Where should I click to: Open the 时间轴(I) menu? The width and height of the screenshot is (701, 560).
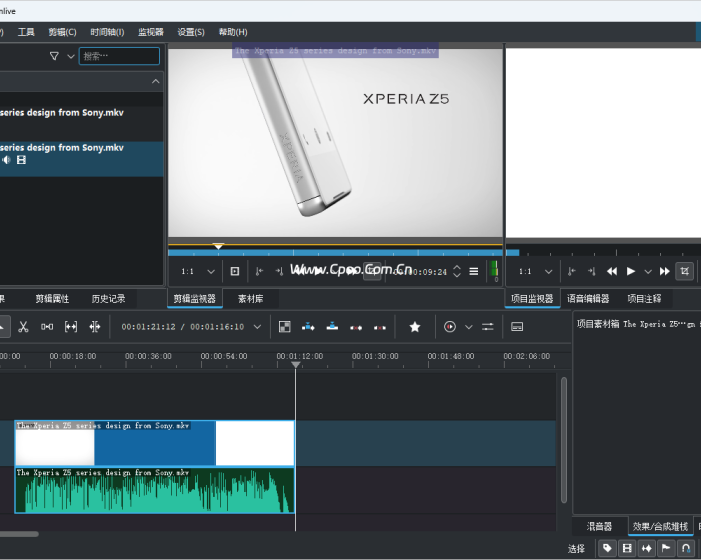[x=107, y=32]
